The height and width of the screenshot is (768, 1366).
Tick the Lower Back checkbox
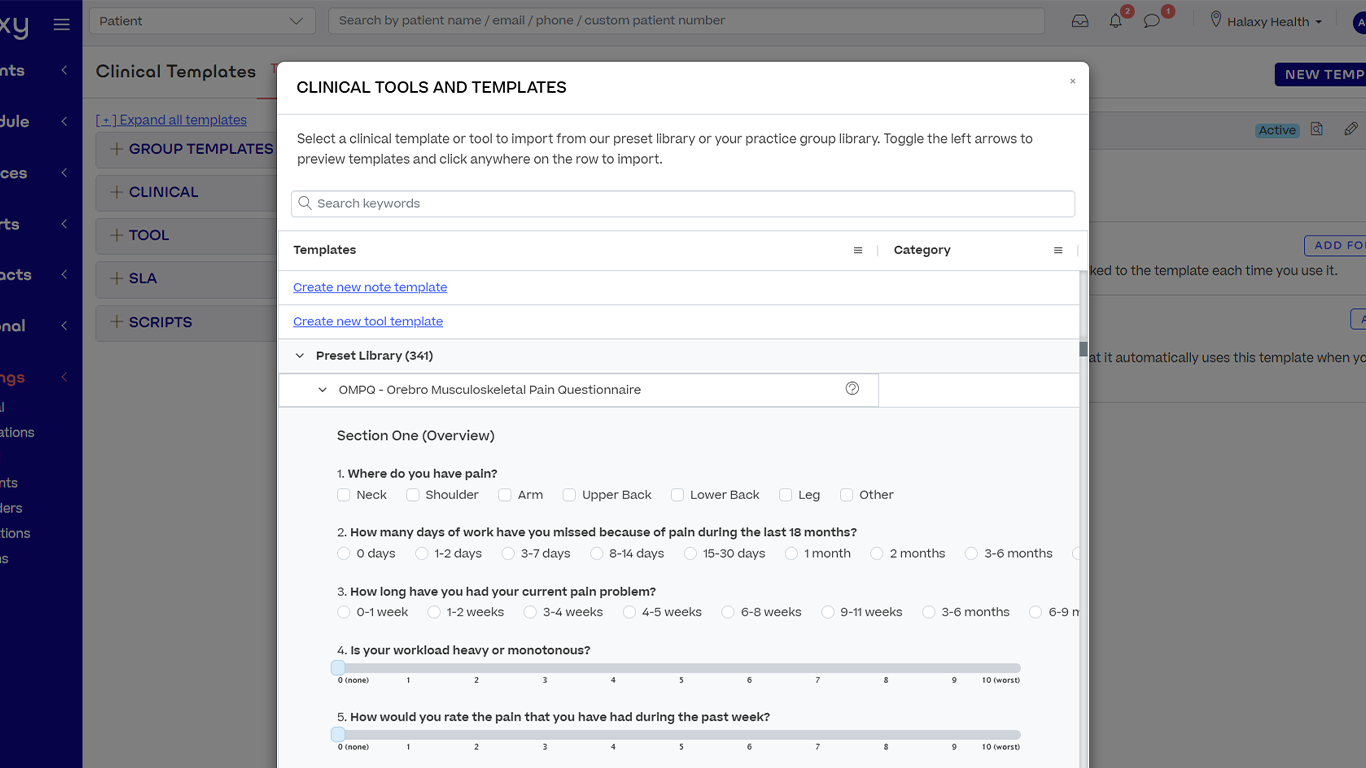click(677, 495)
